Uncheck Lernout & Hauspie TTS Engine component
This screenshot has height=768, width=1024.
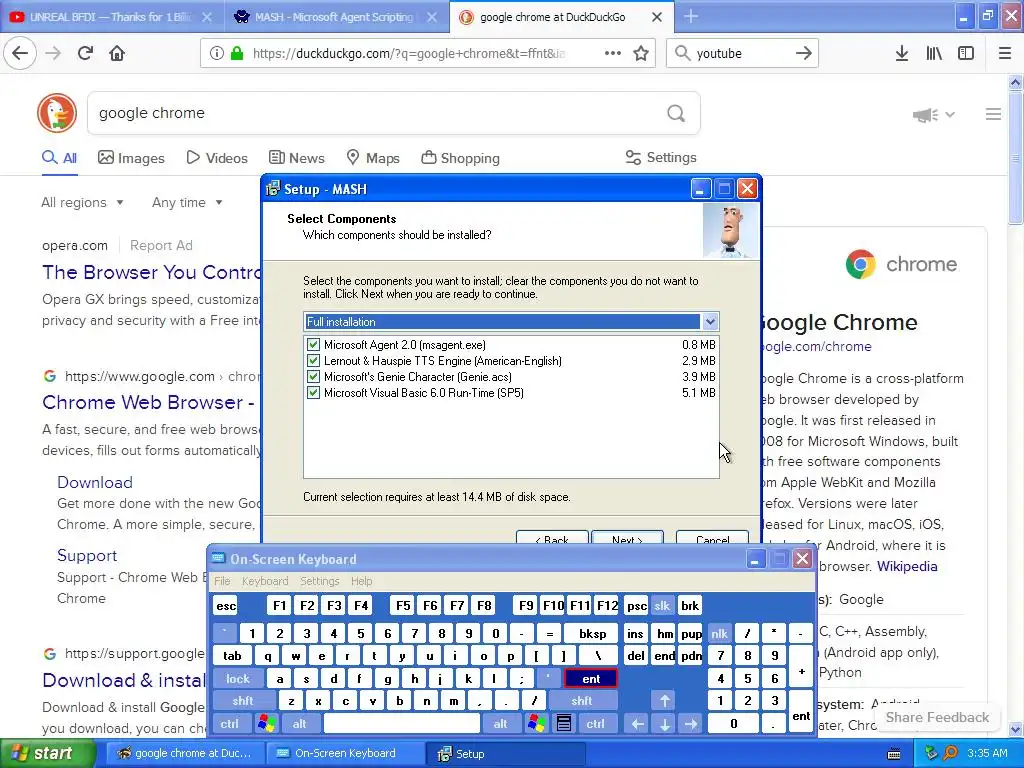(x=313, y=360)
